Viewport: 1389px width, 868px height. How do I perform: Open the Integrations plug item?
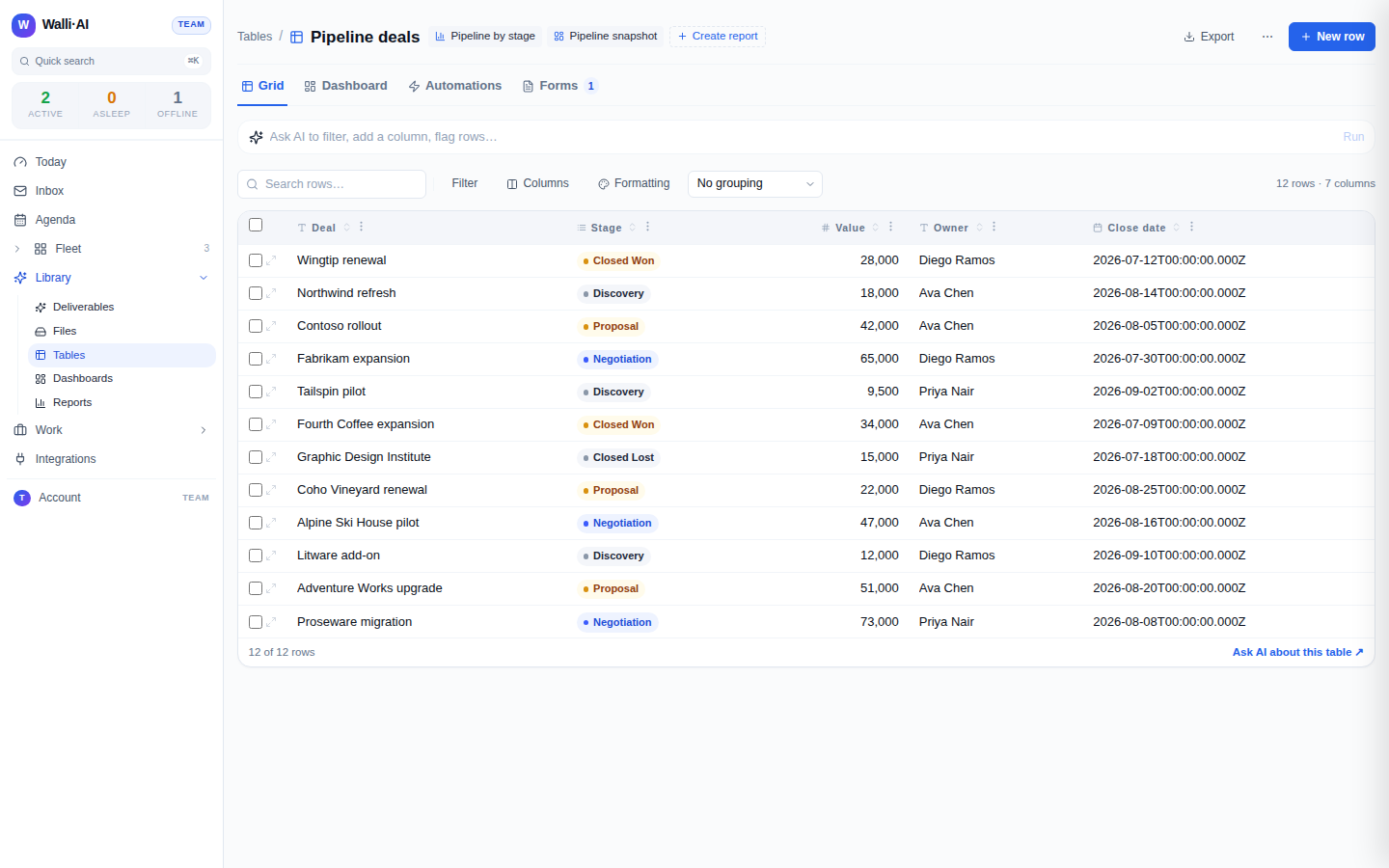click(x=111, y=459)
